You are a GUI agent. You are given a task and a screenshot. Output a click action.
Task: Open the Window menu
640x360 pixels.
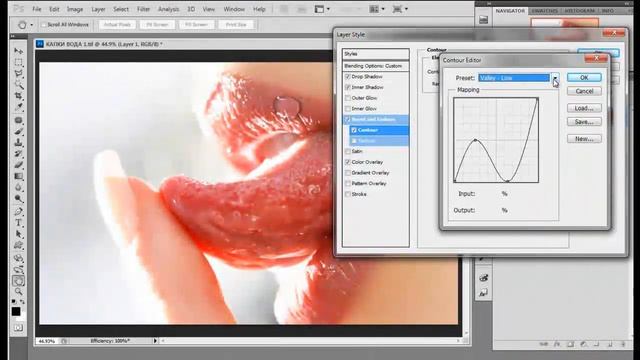pyautogui.click(x=234, y=9)
